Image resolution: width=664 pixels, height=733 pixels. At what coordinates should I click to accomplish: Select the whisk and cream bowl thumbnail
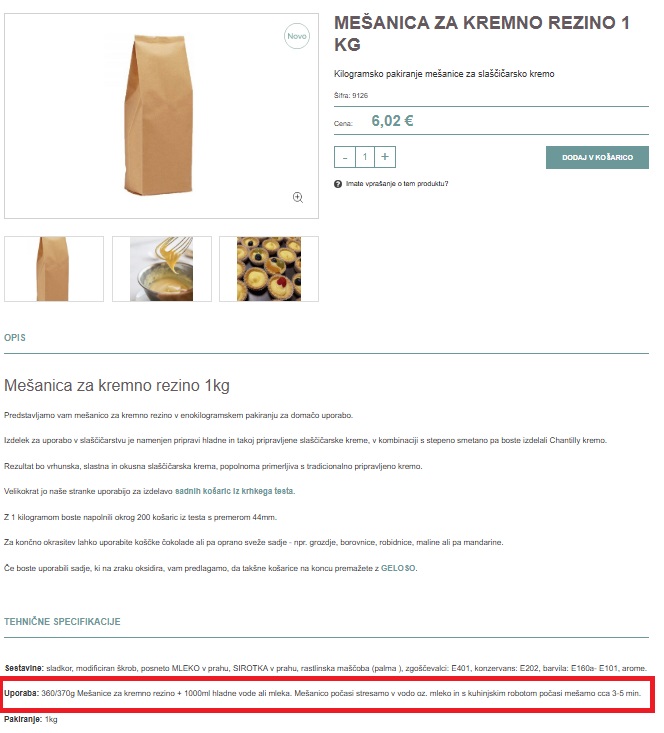click(162, 269)
